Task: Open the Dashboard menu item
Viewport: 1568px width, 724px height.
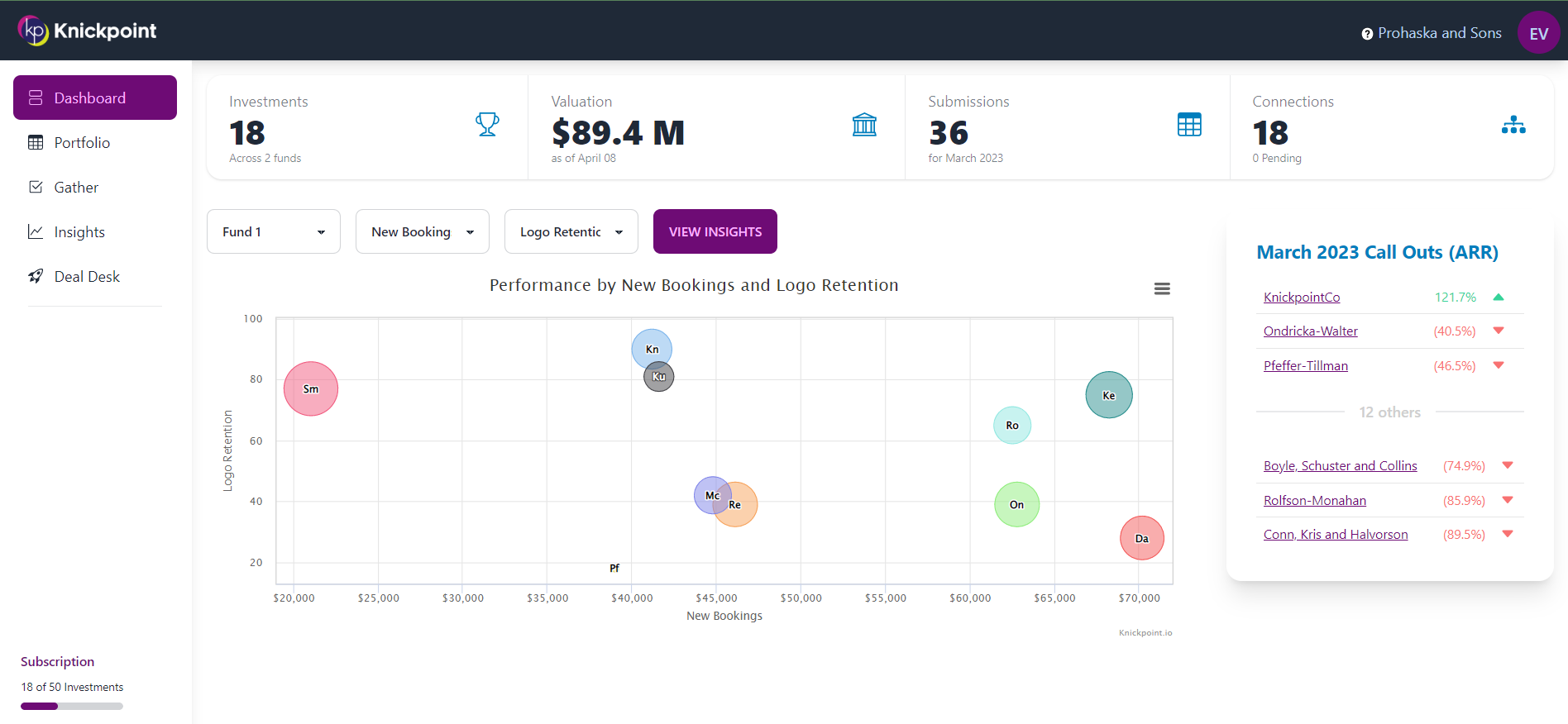Action: [x=95, y=98]
